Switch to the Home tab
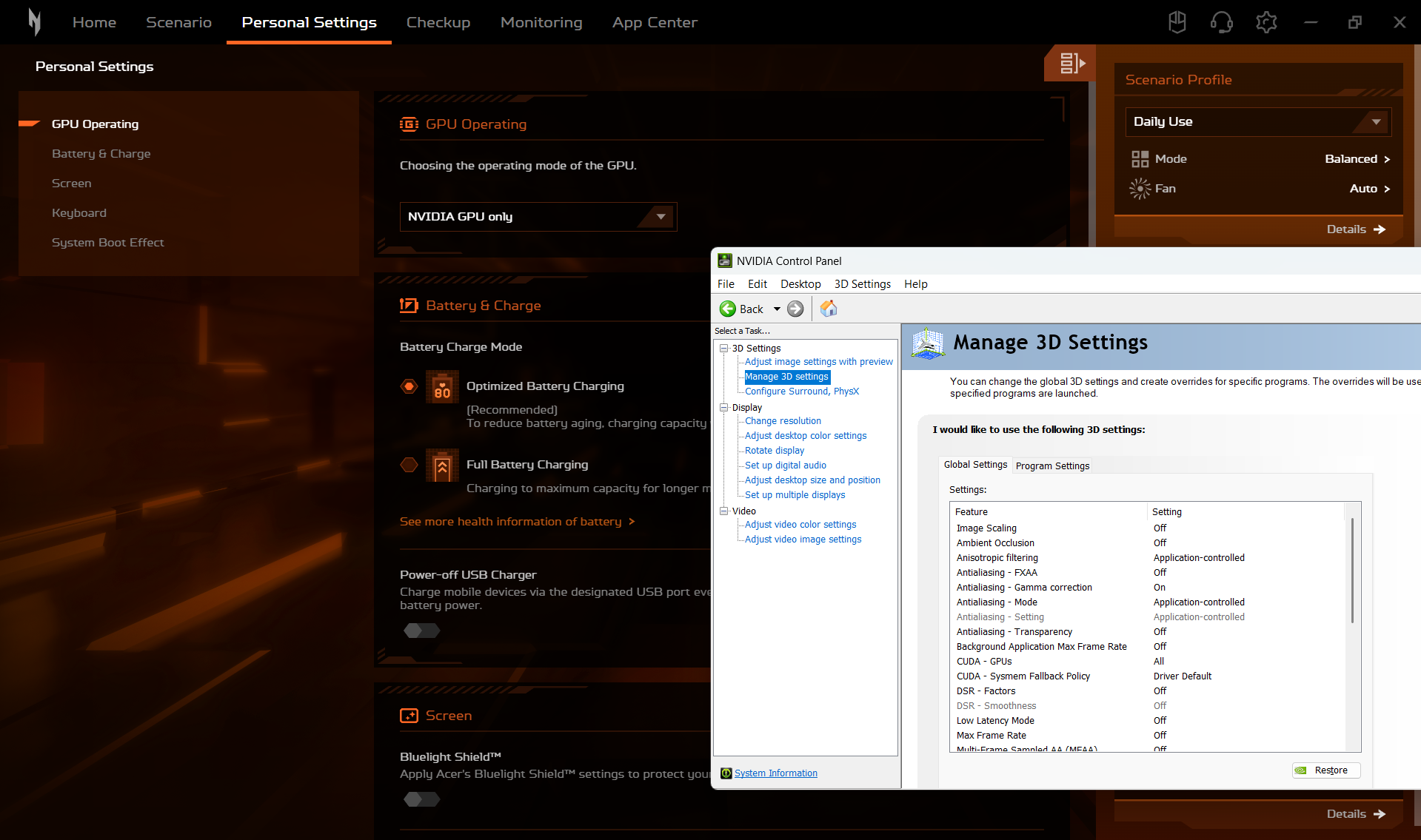Viewport: 1421px width, 840px height. pos(94,22)
